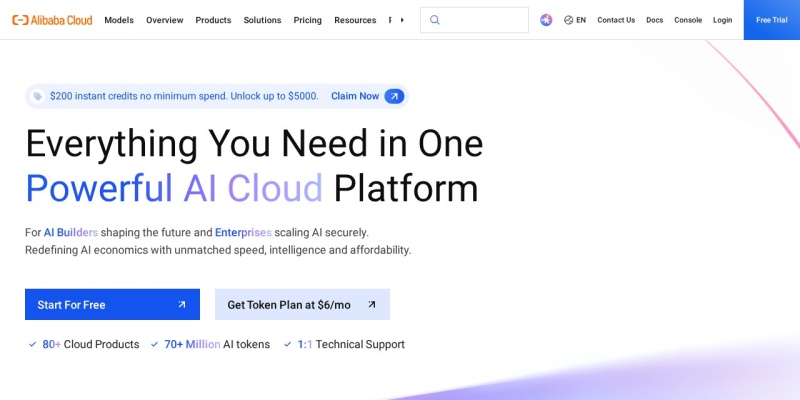Go to Resources in the top navigation

355,20
